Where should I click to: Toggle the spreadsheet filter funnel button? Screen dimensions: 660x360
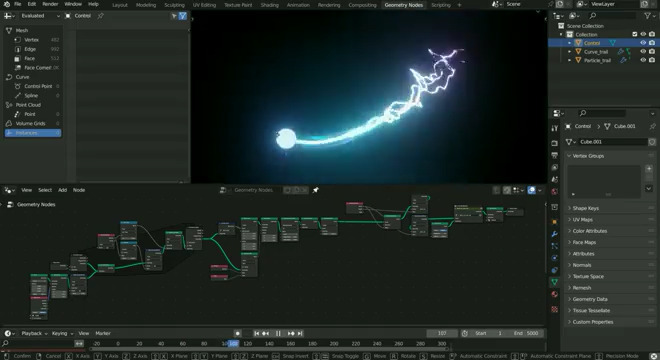[x=183, y=16]
